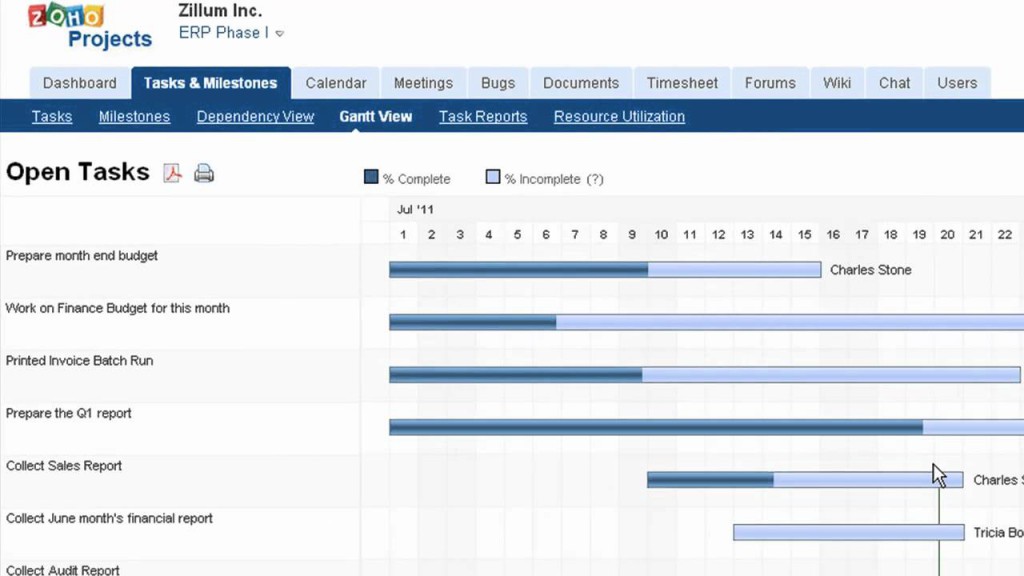Select task 'Printed Invoice Batch Run'
This screenshot has height=576, width=1024.
click(79, 360)
